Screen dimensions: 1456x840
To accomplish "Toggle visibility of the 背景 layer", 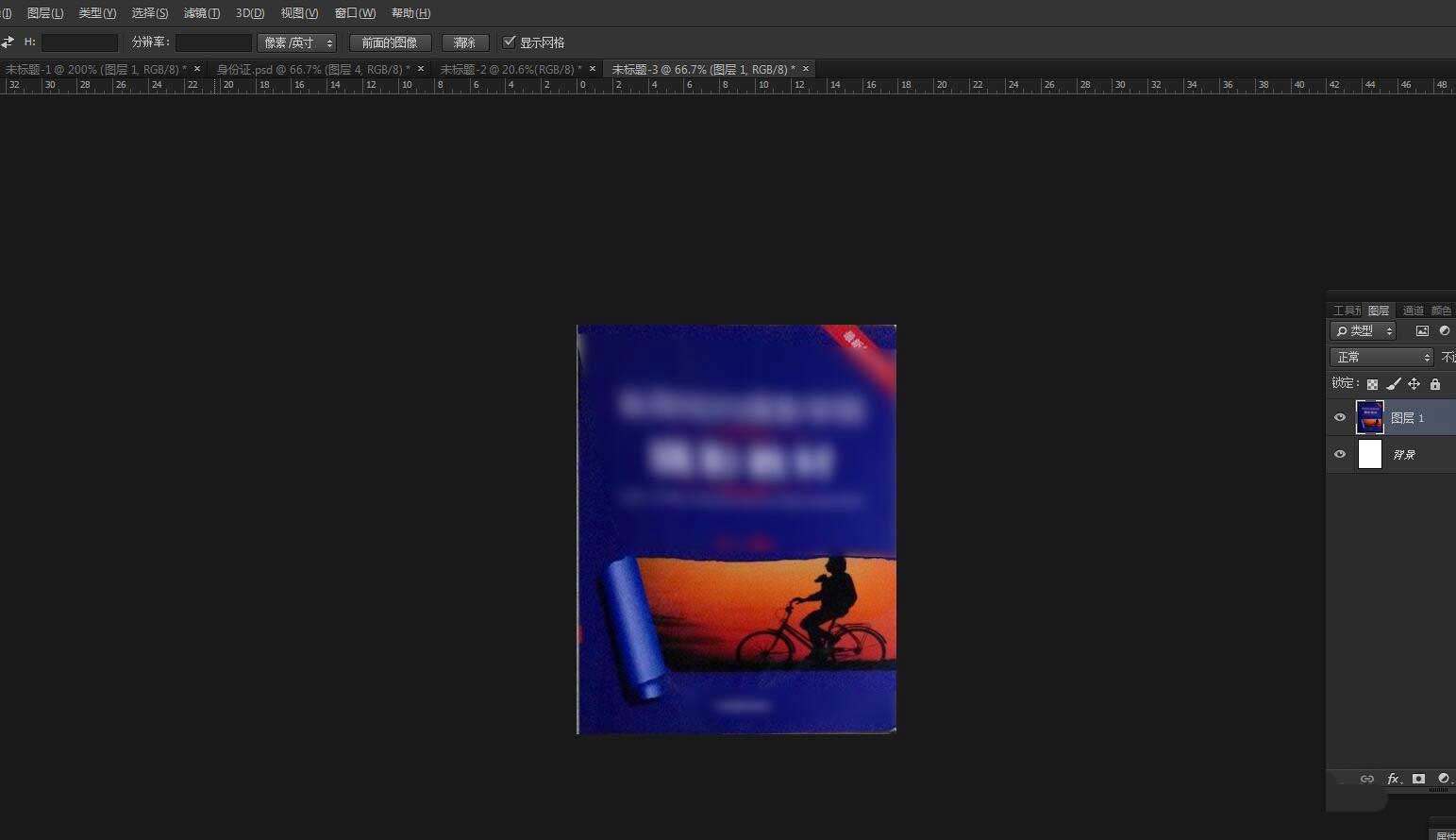I will tap(1339, 454).
